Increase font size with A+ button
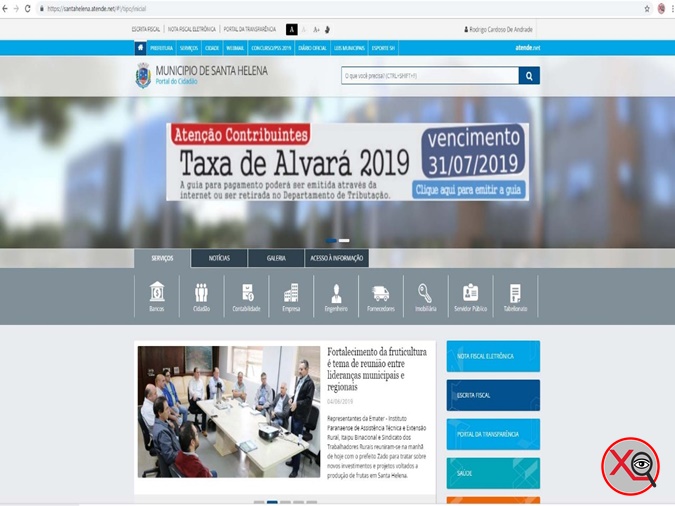 (317, 30)
